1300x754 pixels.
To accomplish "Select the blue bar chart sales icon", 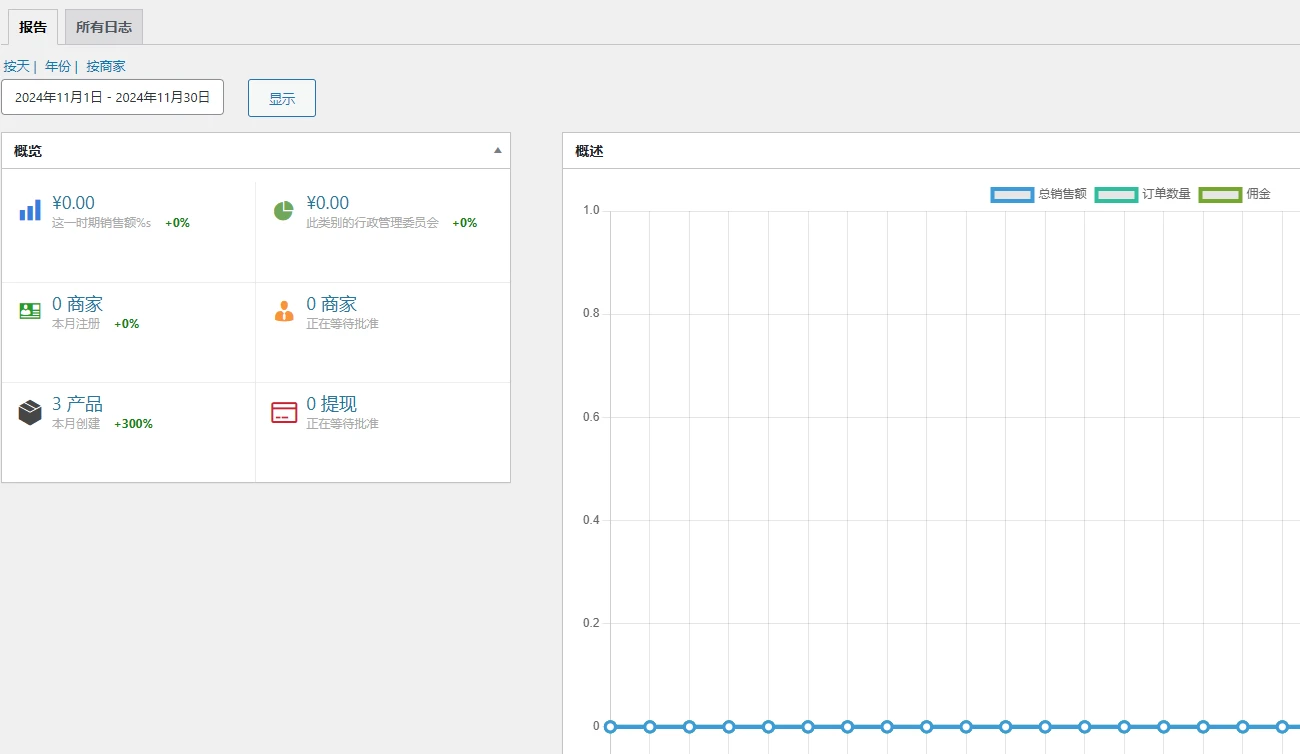I will point(29,209).
